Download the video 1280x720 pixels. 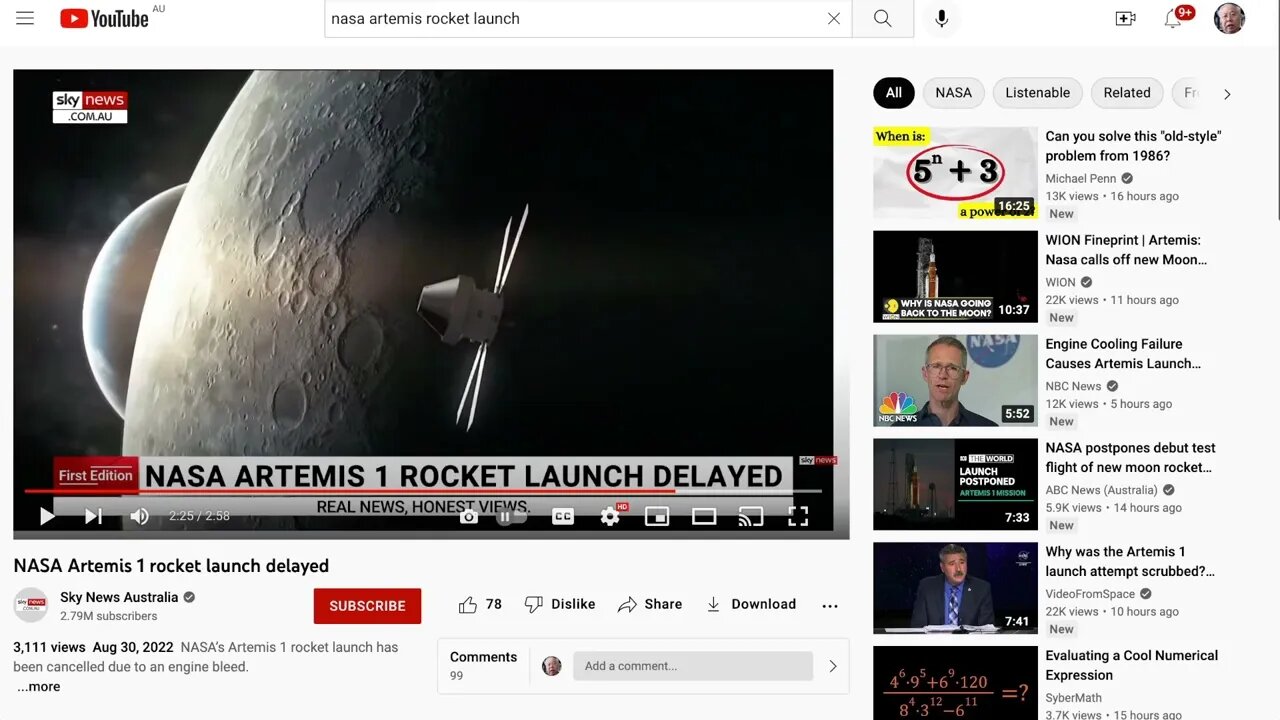(x=751, y=605)
